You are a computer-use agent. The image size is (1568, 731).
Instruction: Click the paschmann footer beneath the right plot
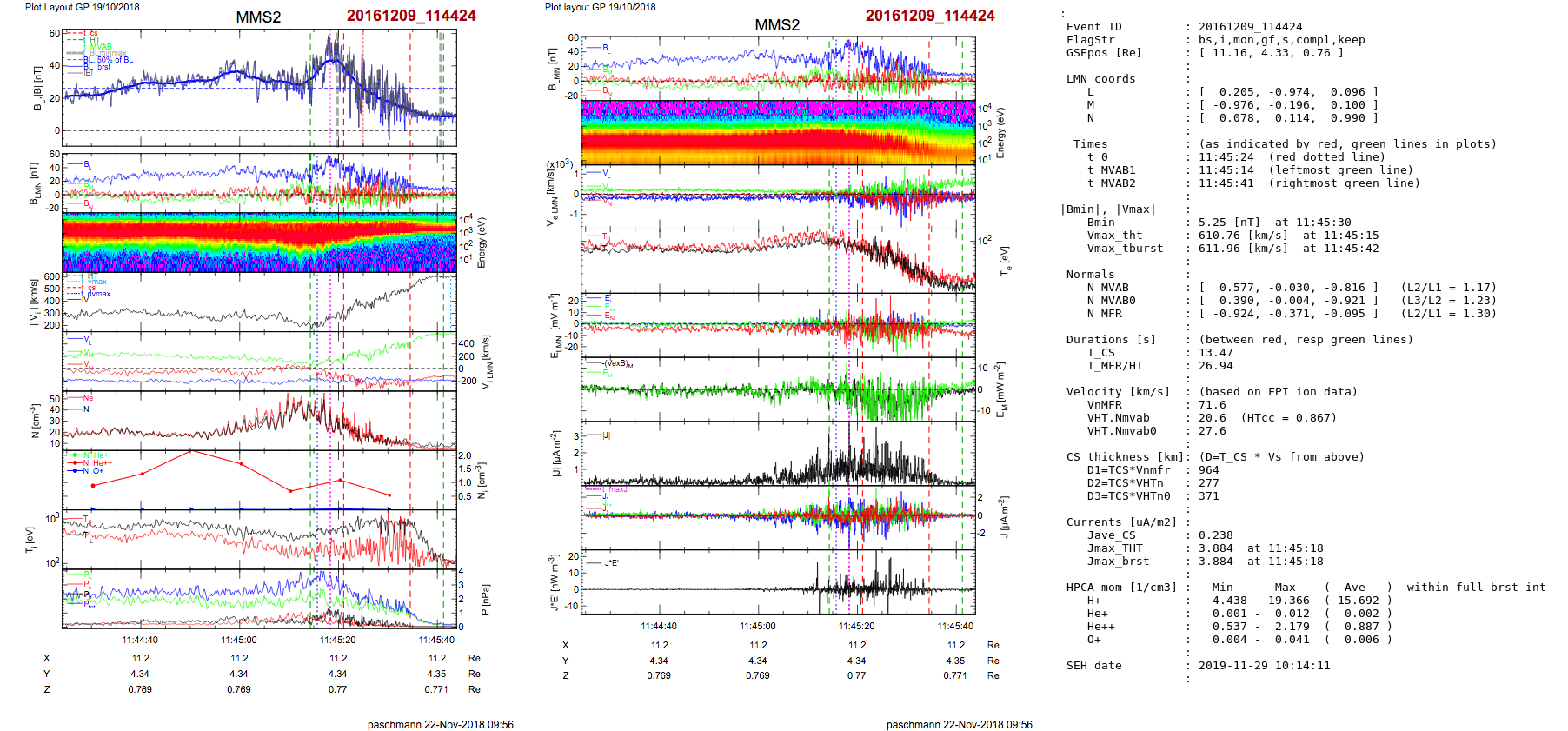pos(959,724)
